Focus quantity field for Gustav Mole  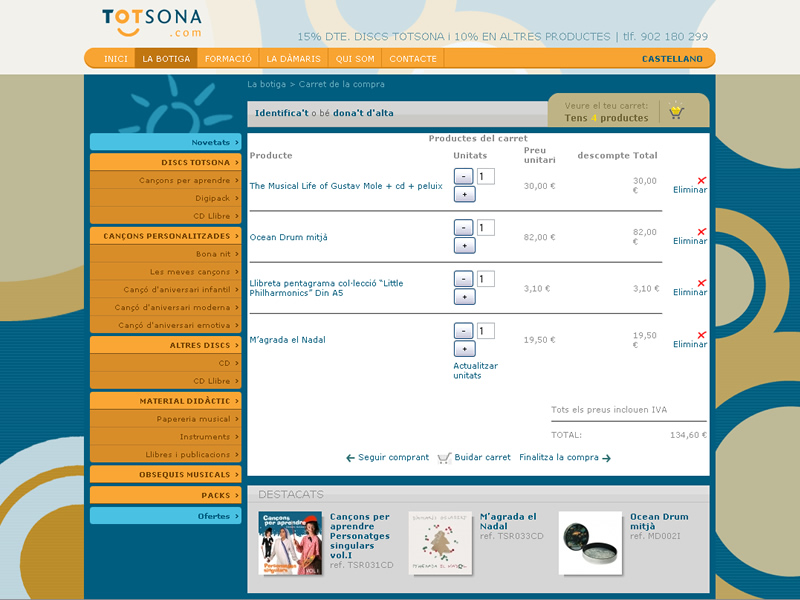[x=486, y=177]
